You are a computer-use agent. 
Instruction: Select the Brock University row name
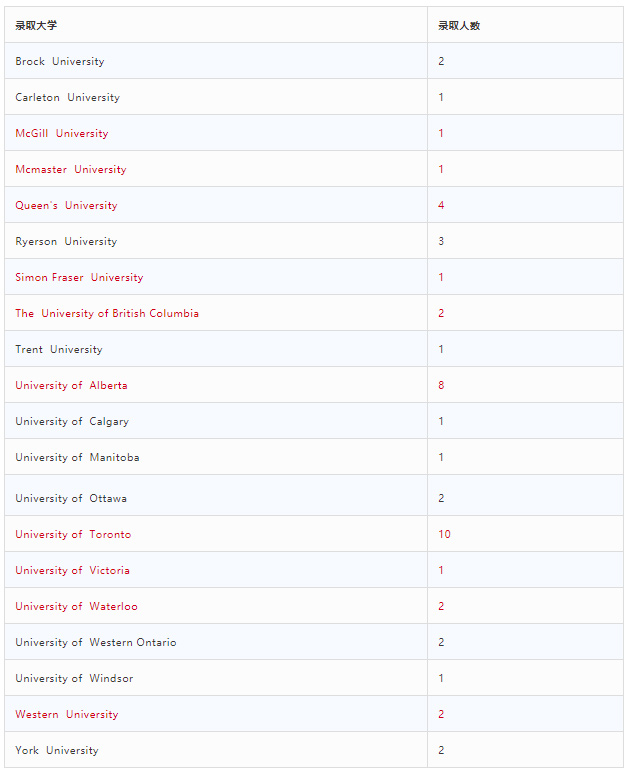60,61
